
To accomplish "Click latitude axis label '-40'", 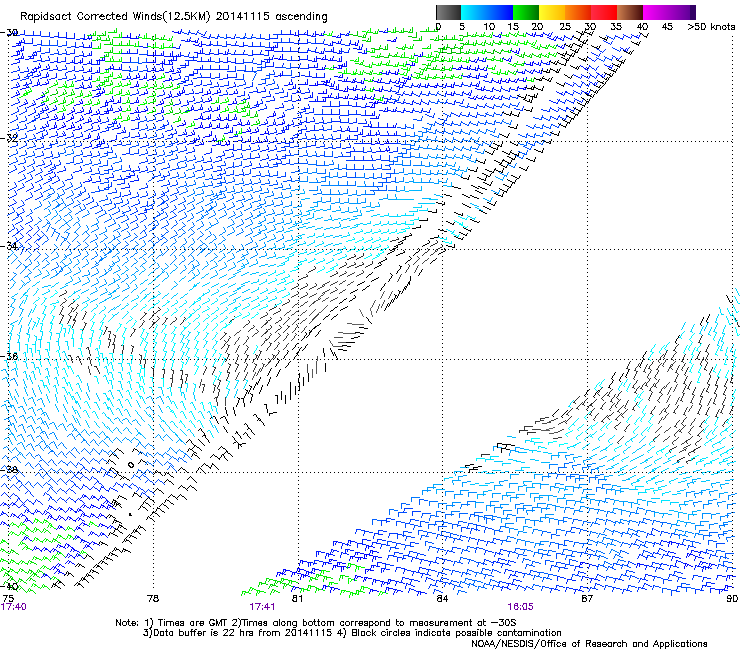I will pyautogui.click(x=9, y=586).
